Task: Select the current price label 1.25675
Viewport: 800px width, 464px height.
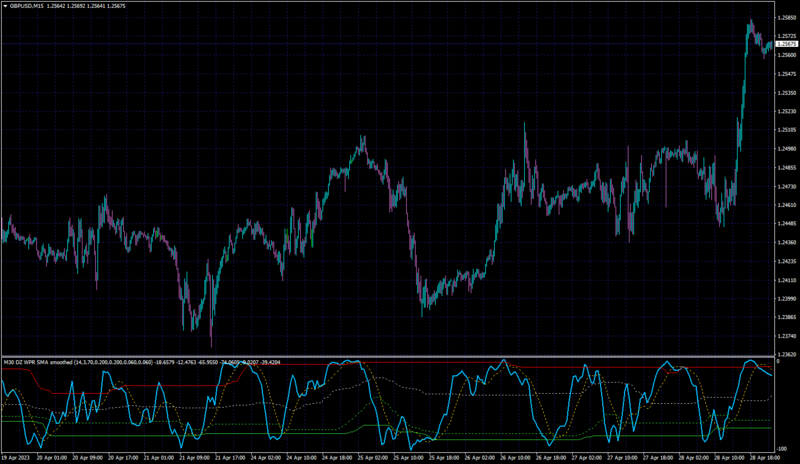Action: pyautogui.click(x=786, y=44)
